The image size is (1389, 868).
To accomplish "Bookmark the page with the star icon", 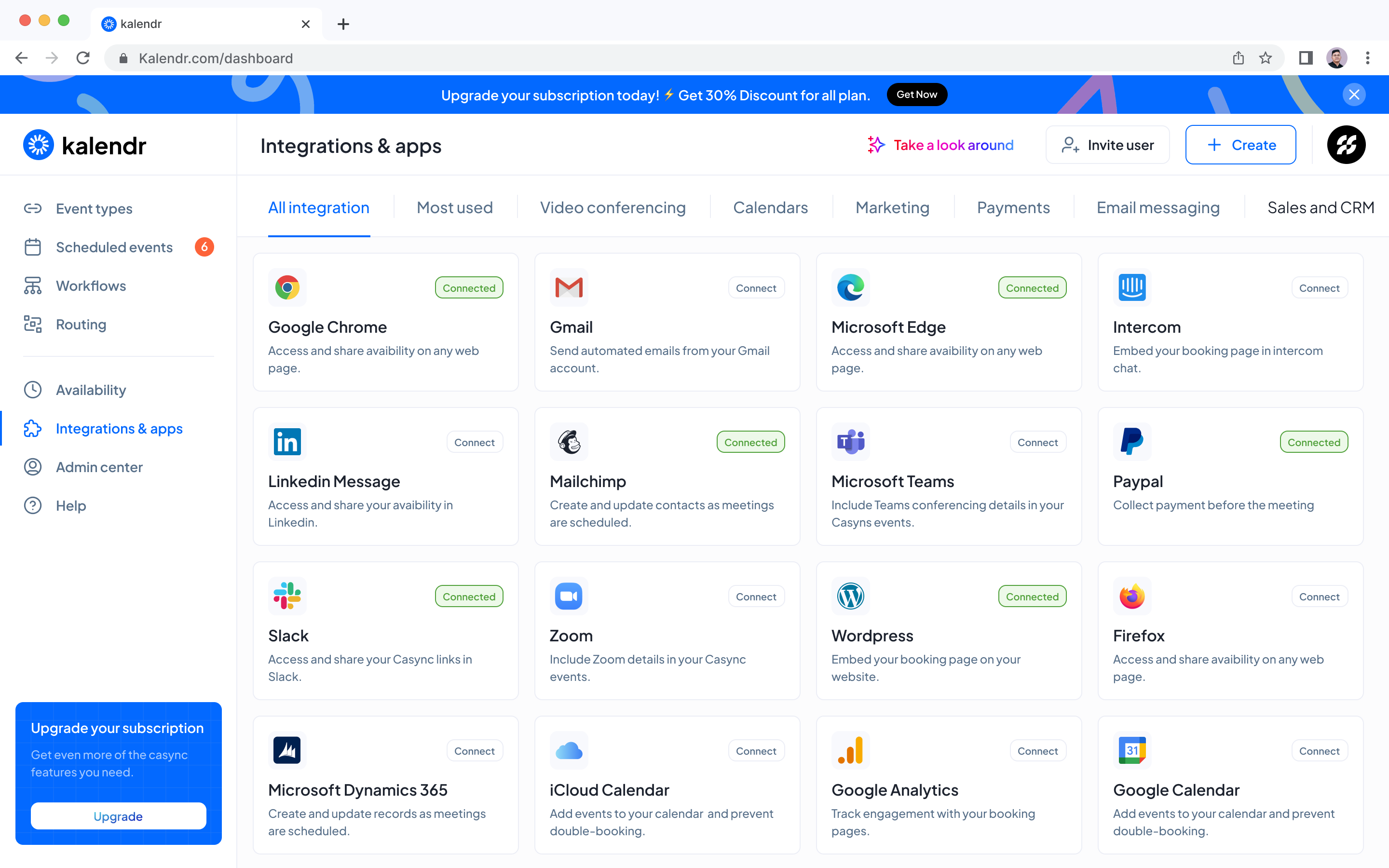I will point(1265,58).
